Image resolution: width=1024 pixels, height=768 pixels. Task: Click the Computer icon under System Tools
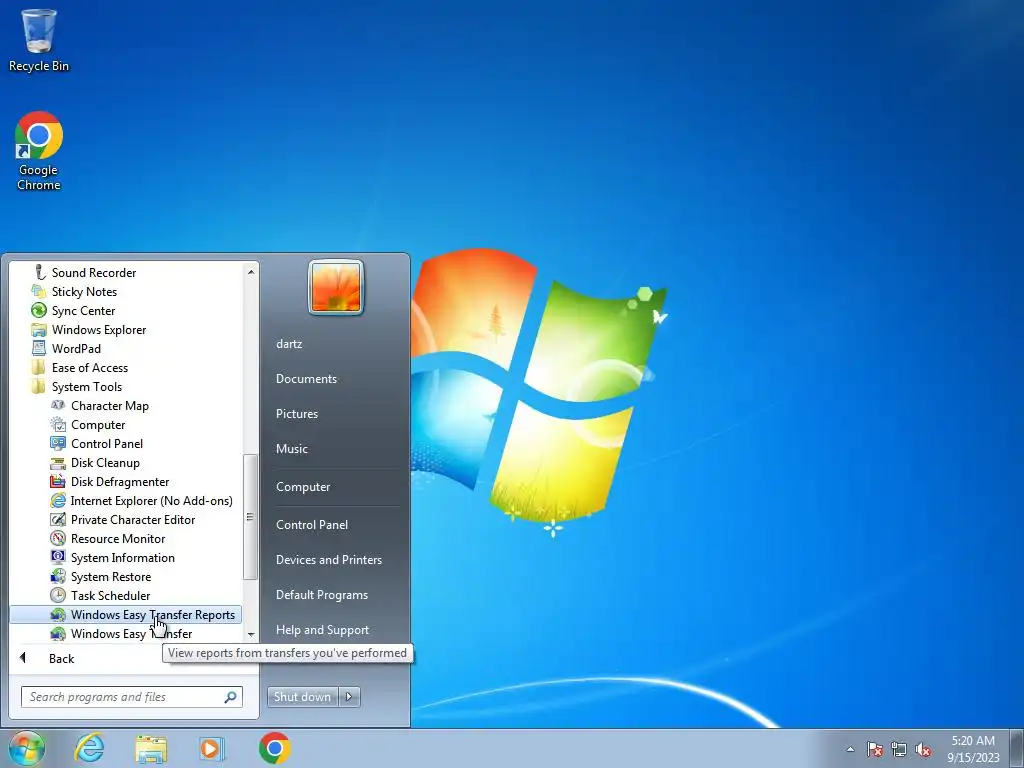coord(58,424)
